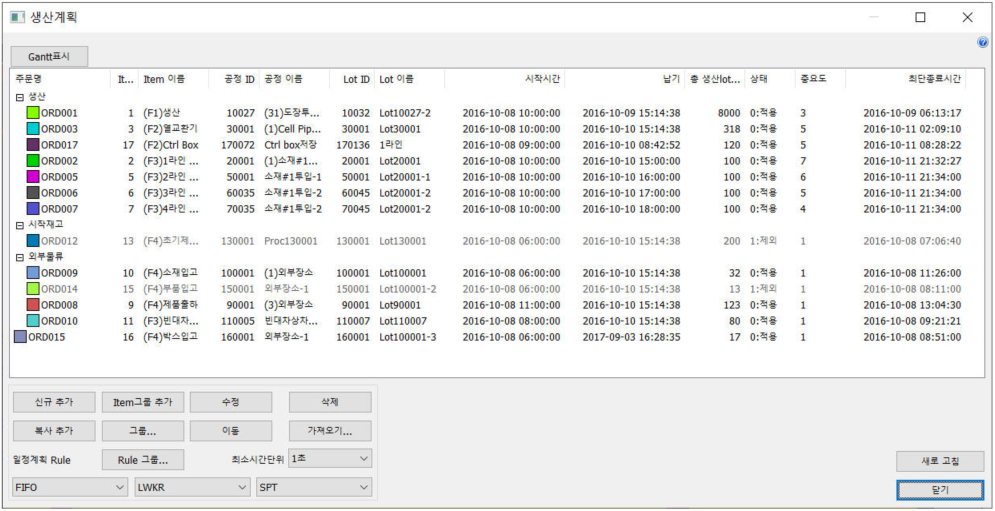The image size is (995, 511).
Task: Click the magenta color swatch of ORD005
Action: 33,177
